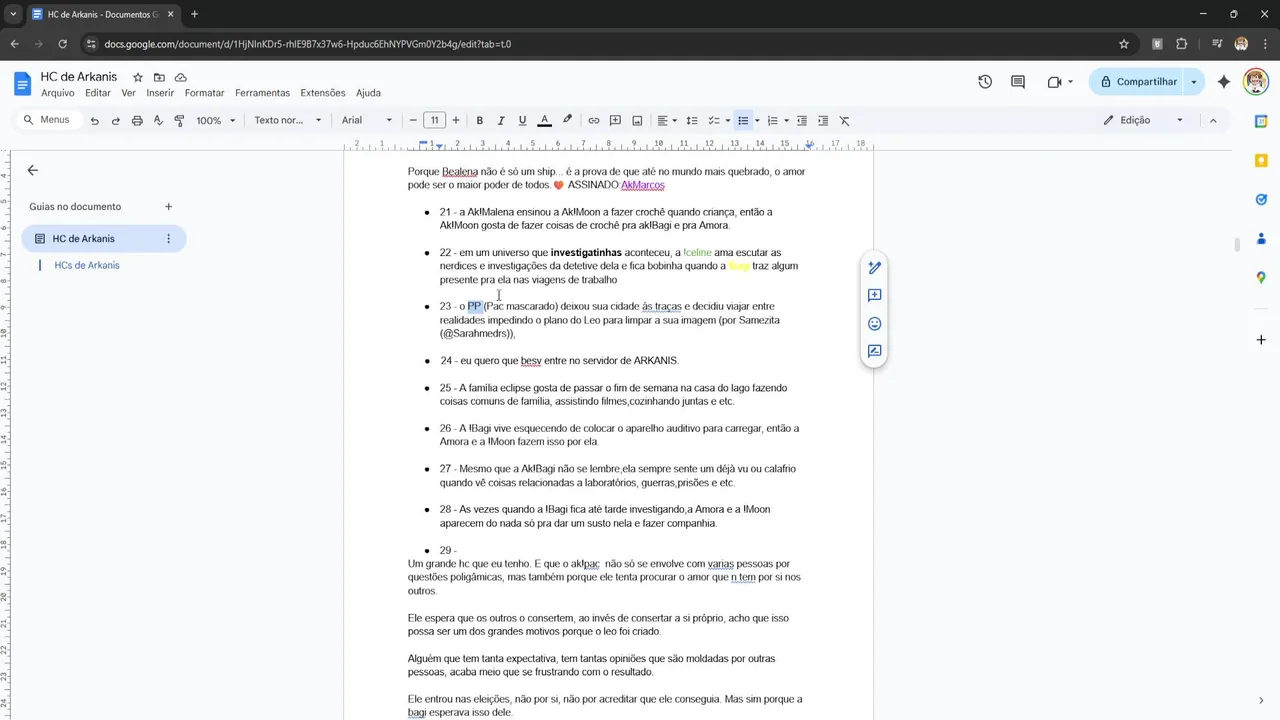
Task: Toggle italic formatting
Action: 501,120
